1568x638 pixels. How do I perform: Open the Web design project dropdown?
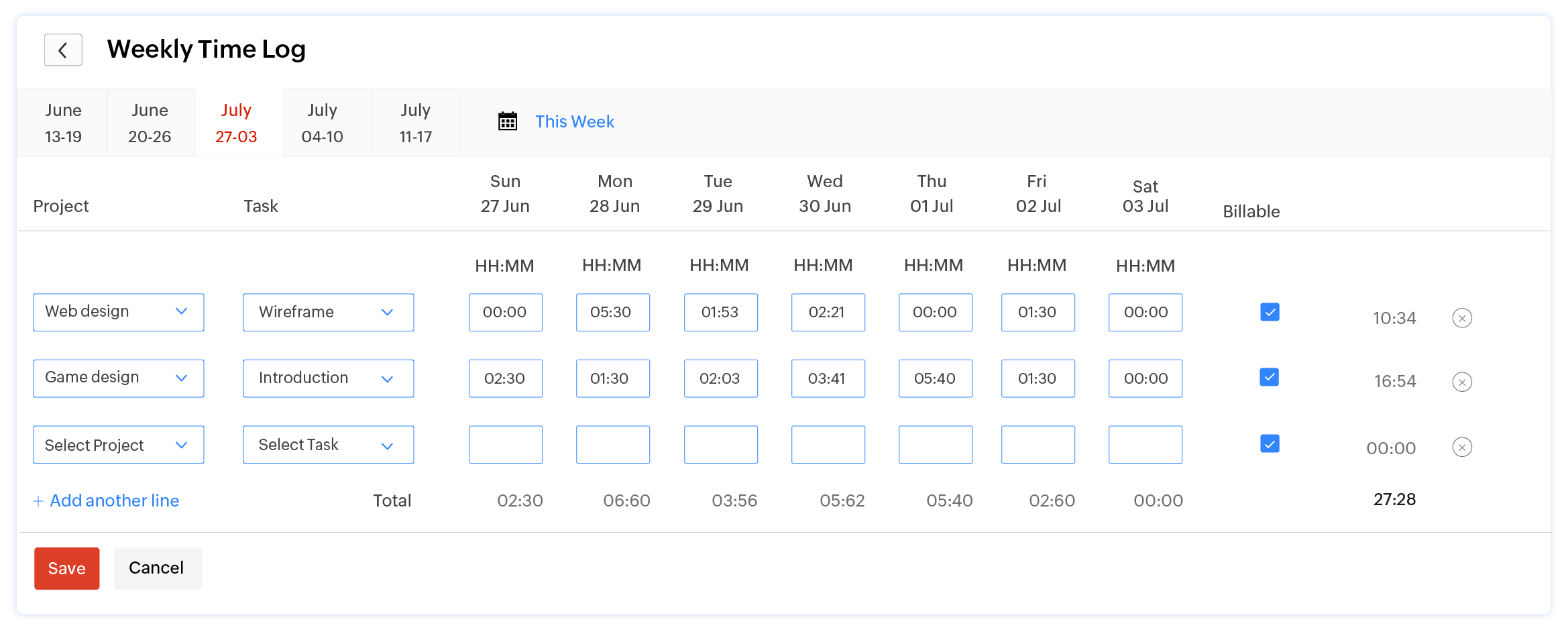pyautogui.click(x=119, y=312)
